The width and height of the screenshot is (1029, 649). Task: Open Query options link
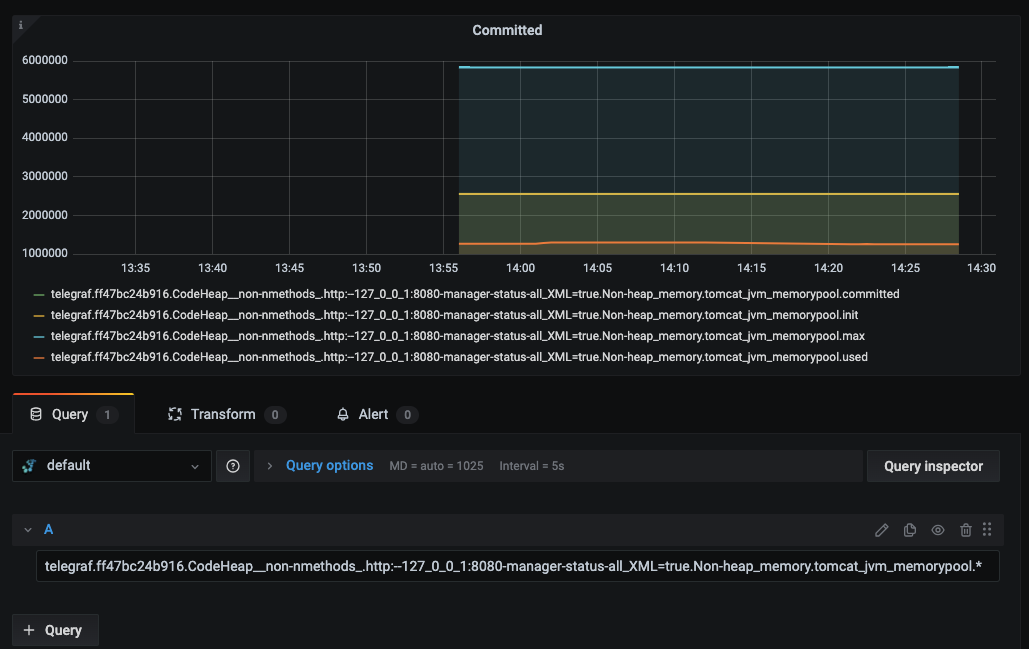pos(329,465)
